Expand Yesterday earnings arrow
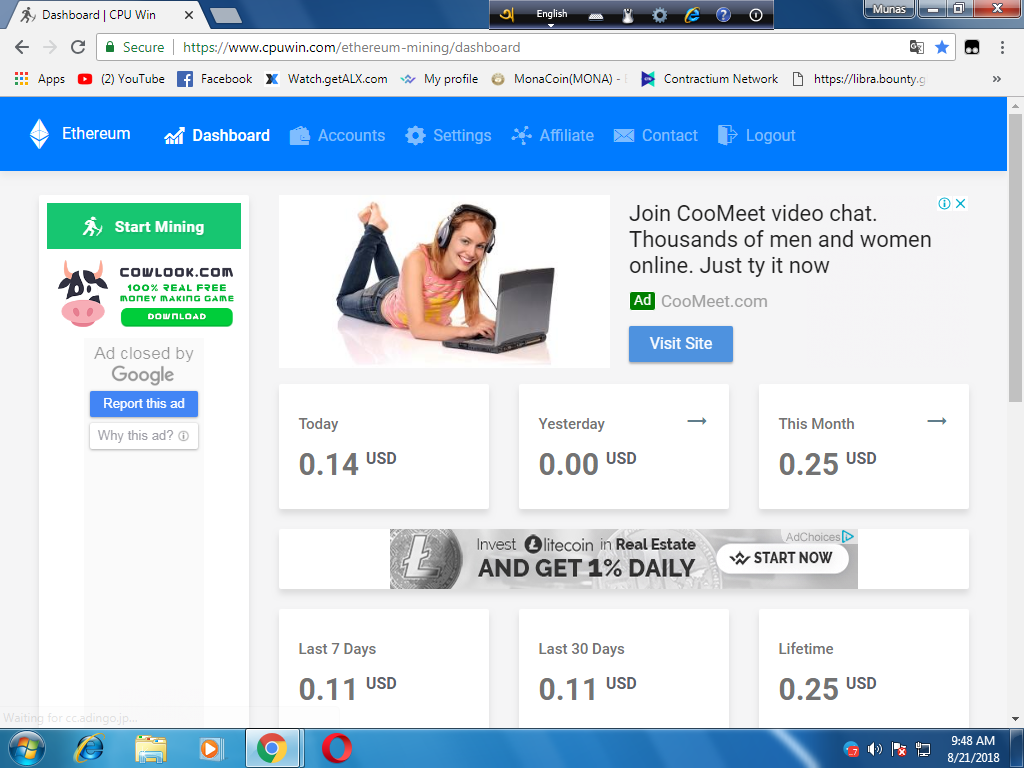 tap(697, 422)
